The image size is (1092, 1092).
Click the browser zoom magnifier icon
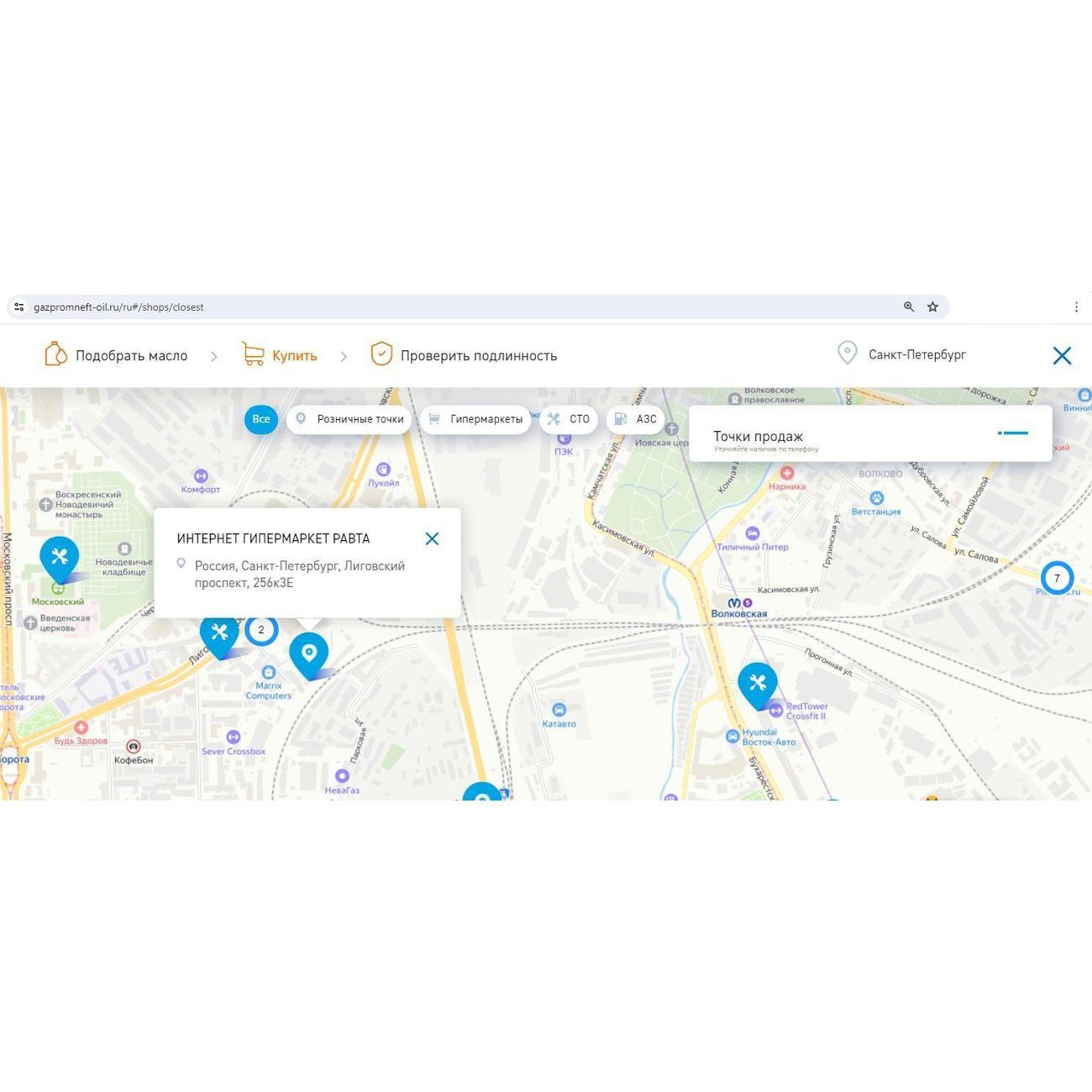908,307
